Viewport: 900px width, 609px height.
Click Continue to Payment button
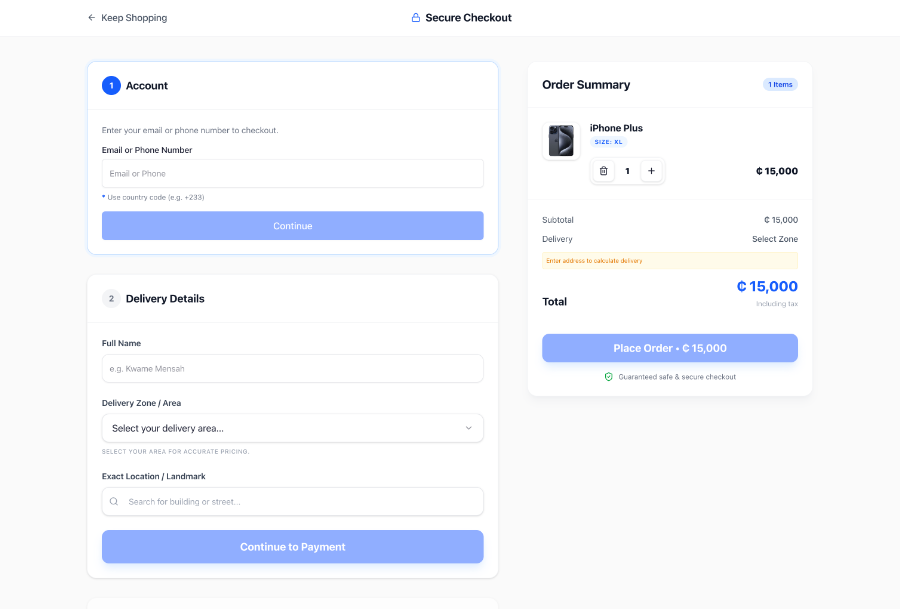292,547
